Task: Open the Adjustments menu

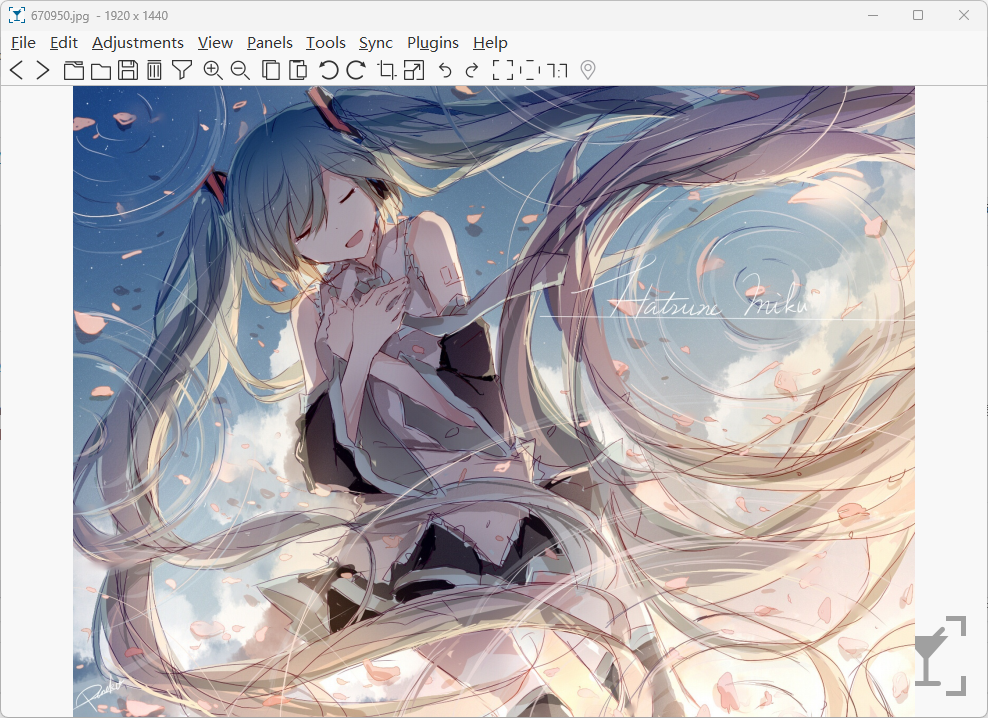Action: click(138, 43)
